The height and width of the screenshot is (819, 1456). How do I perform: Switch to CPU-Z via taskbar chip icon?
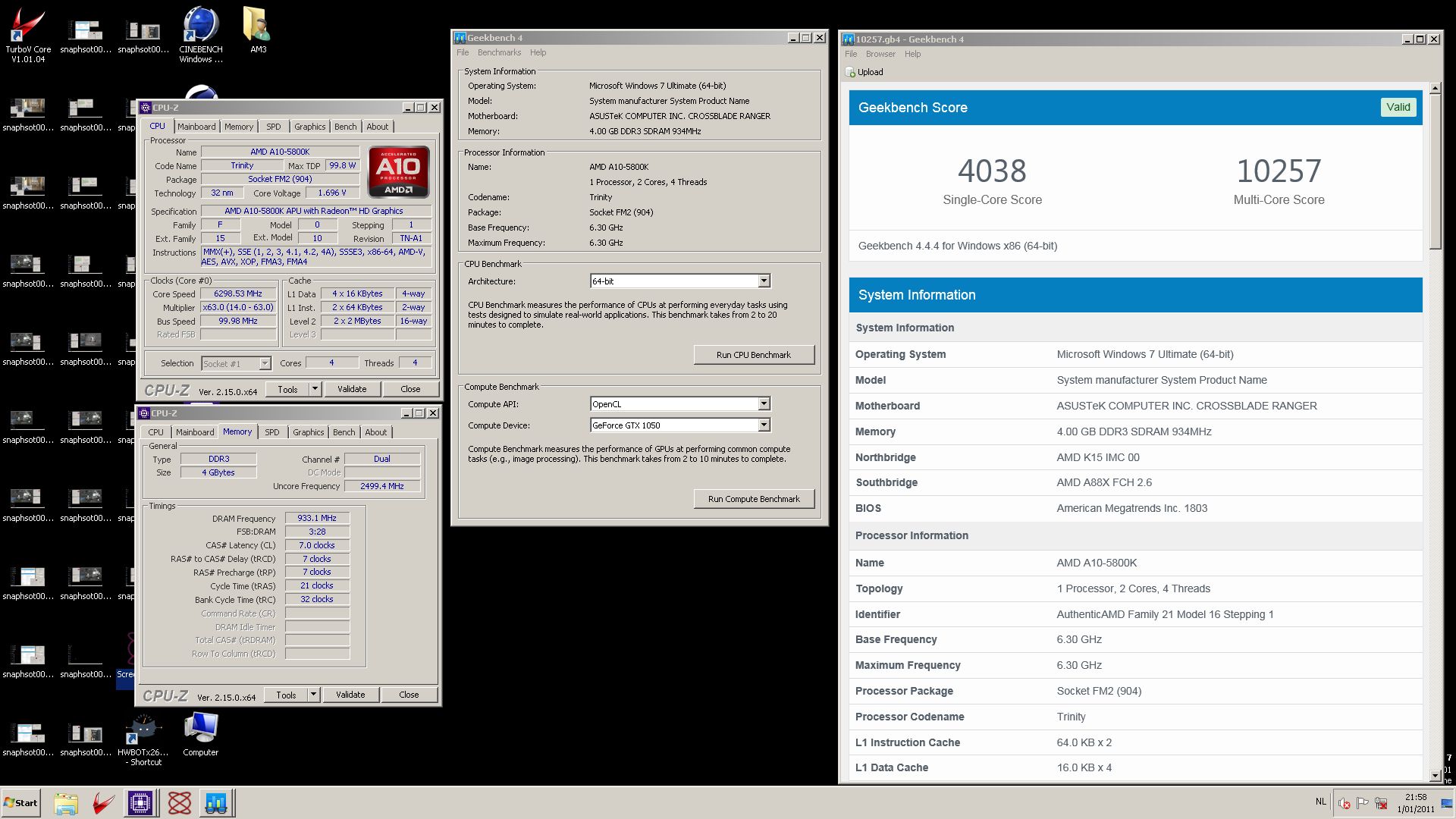tap(140, 803)
